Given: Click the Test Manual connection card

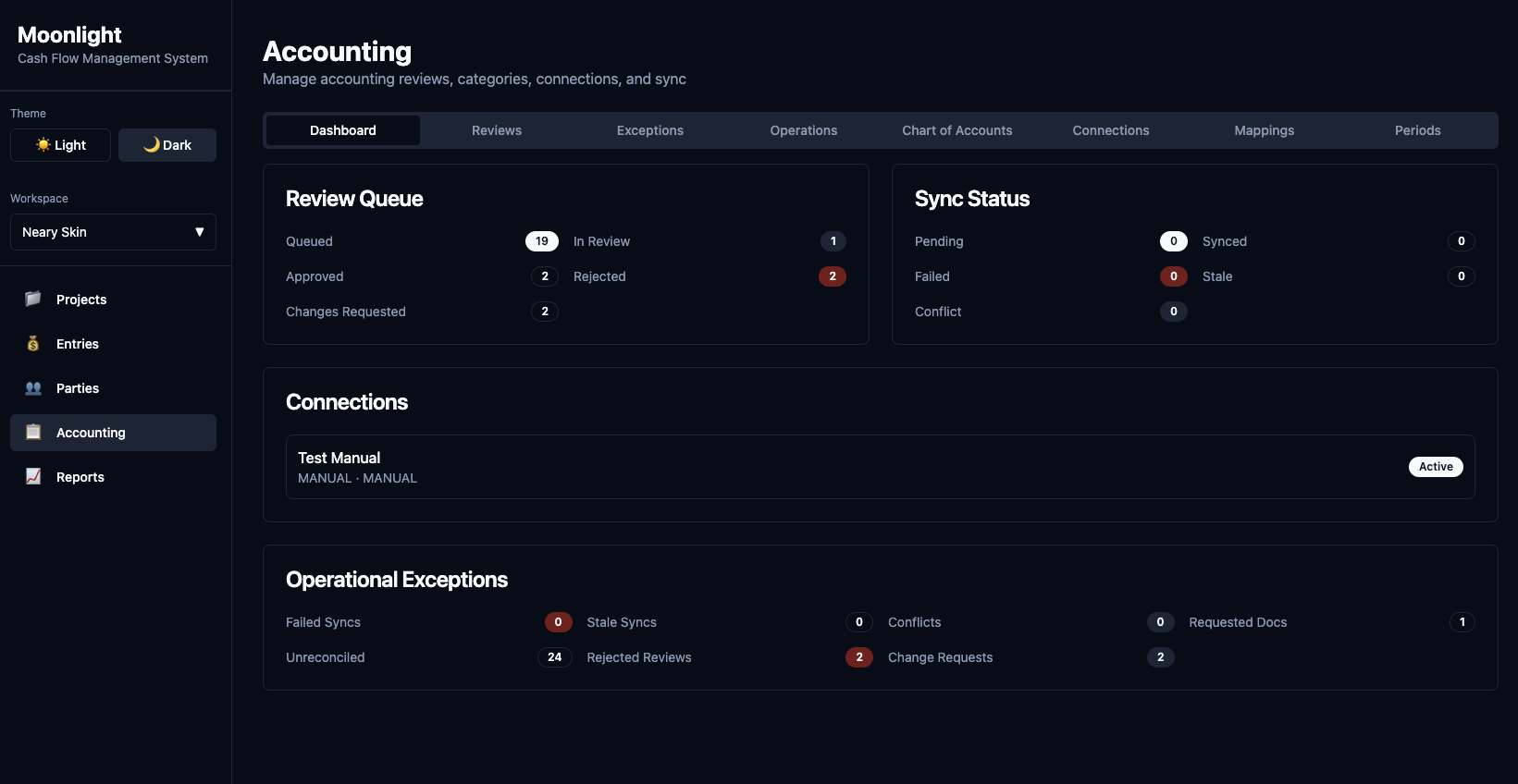Looking at the screenshot, I should 881,467.
